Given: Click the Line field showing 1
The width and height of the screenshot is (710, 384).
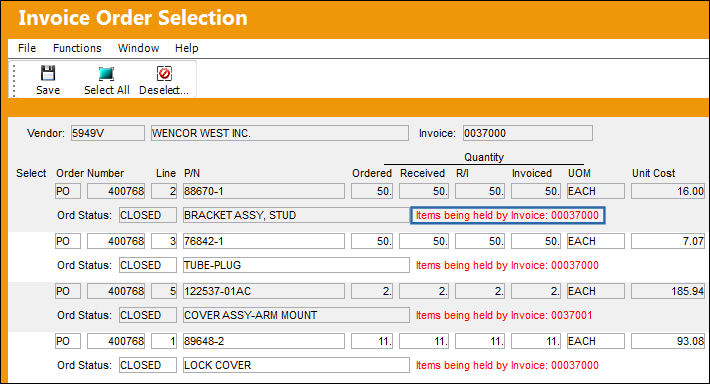Looking at the screenshot, I should point(164,341).
